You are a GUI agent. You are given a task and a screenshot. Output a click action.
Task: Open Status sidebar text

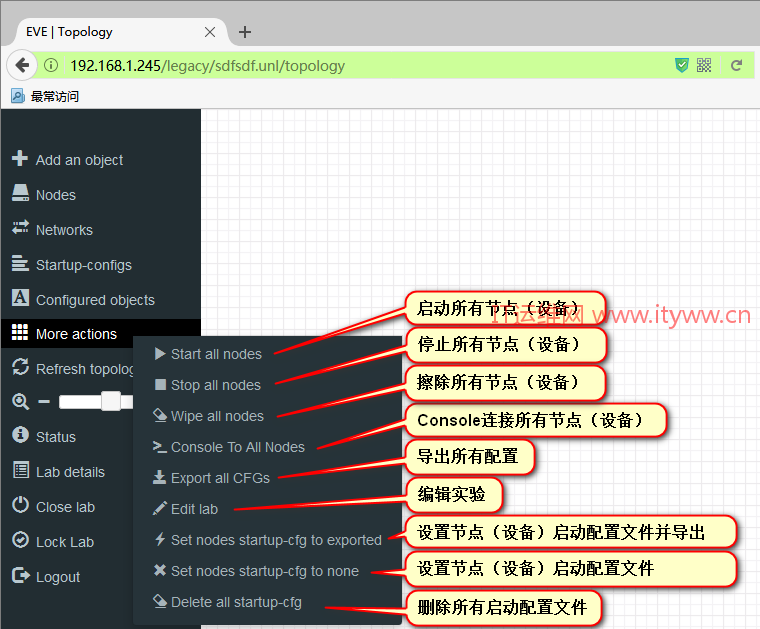coord(56,437)
